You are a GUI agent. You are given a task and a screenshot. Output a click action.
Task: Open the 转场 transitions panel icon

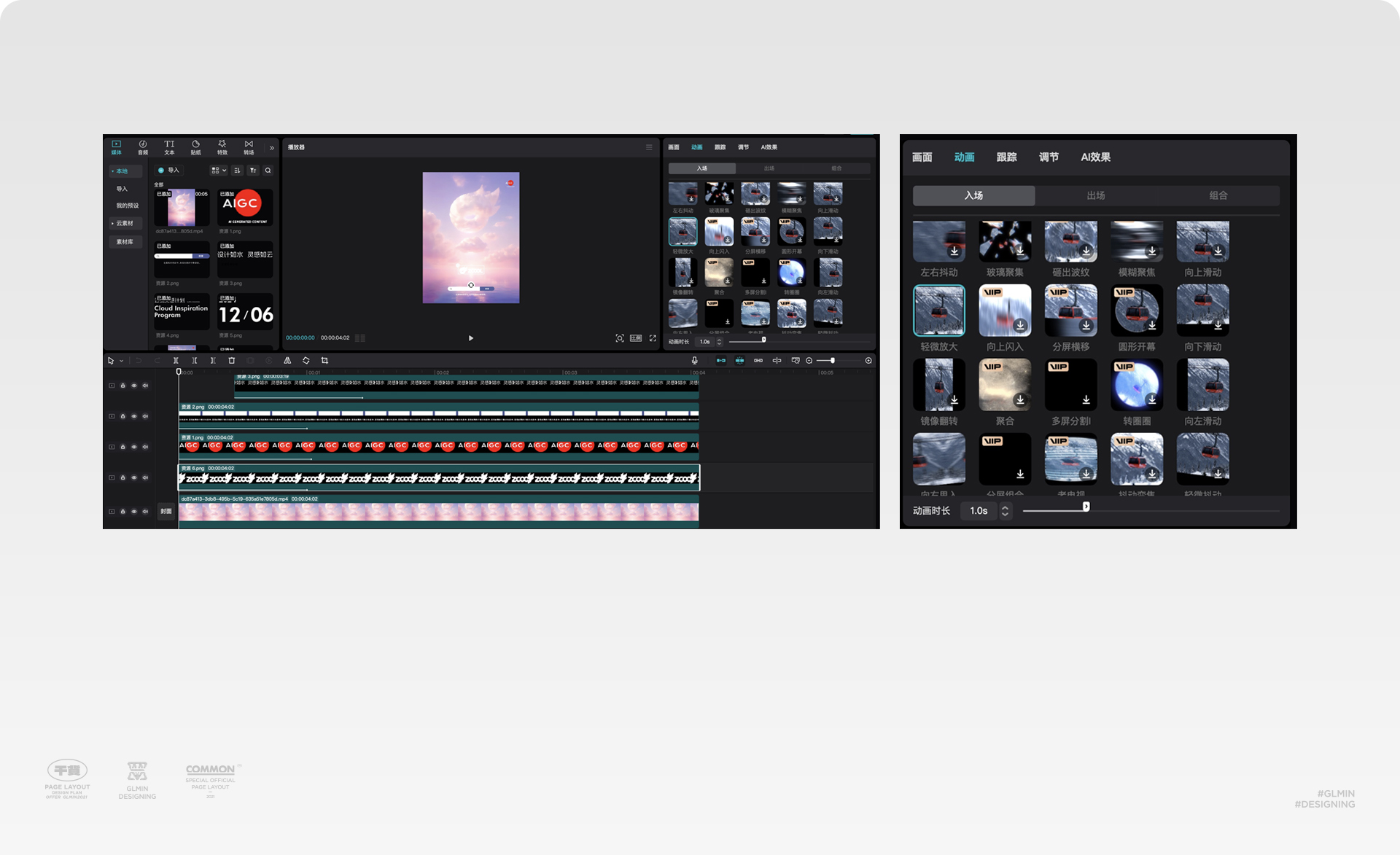[249, 147]
